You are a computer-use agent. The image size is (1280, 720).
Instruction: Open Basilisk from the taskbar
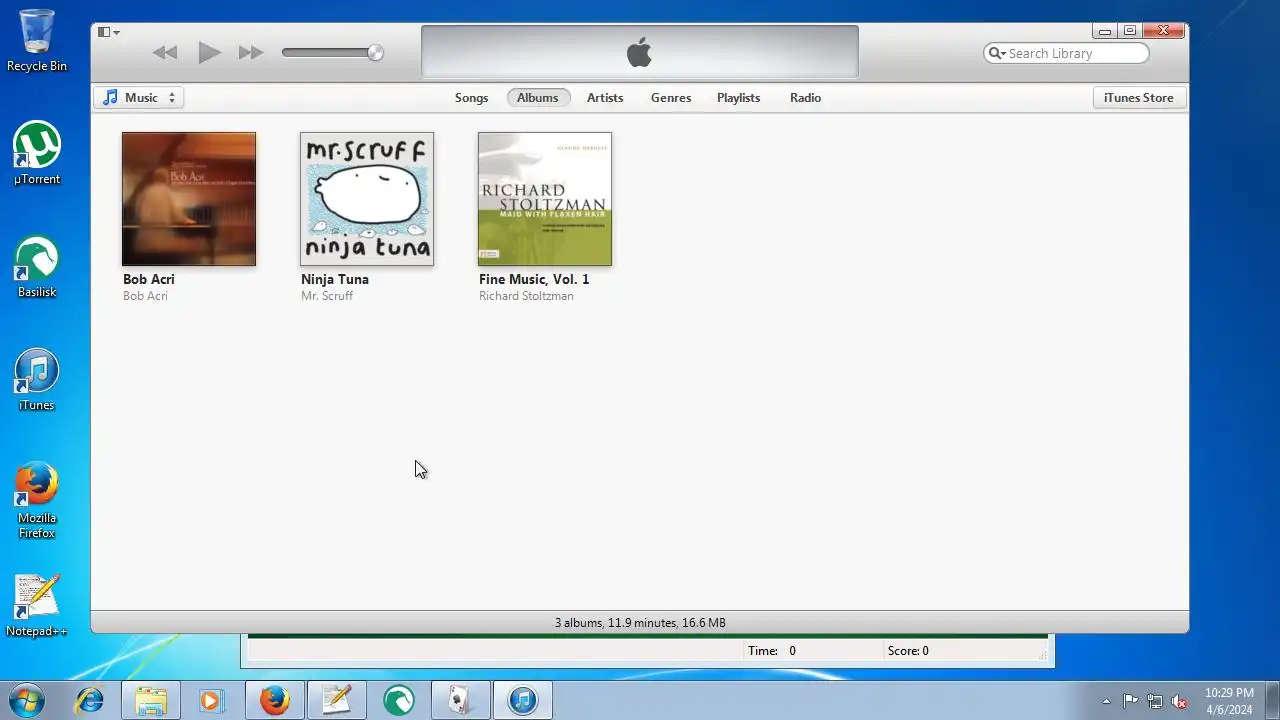point(398,700)
